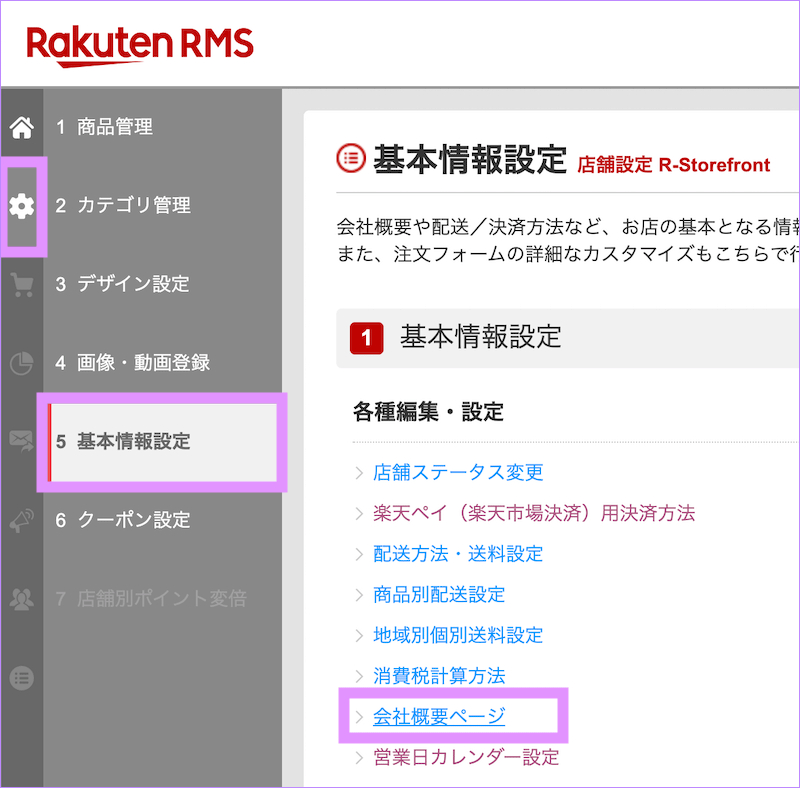Select menu item 3 デザイン設定

122,284
